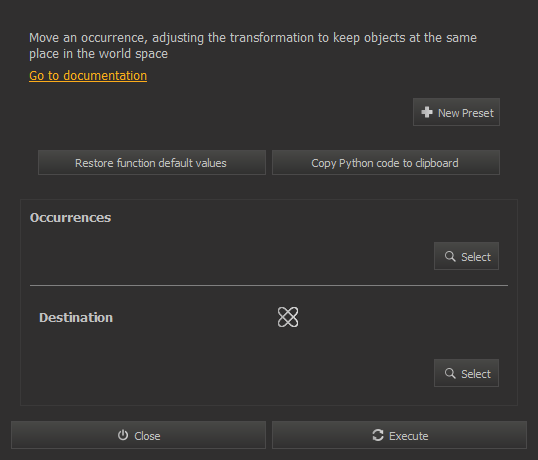Select occurrences using the Occurrences Select button
Image resolution: width=538 pixels, height=460 pixels.
[466, 256]
